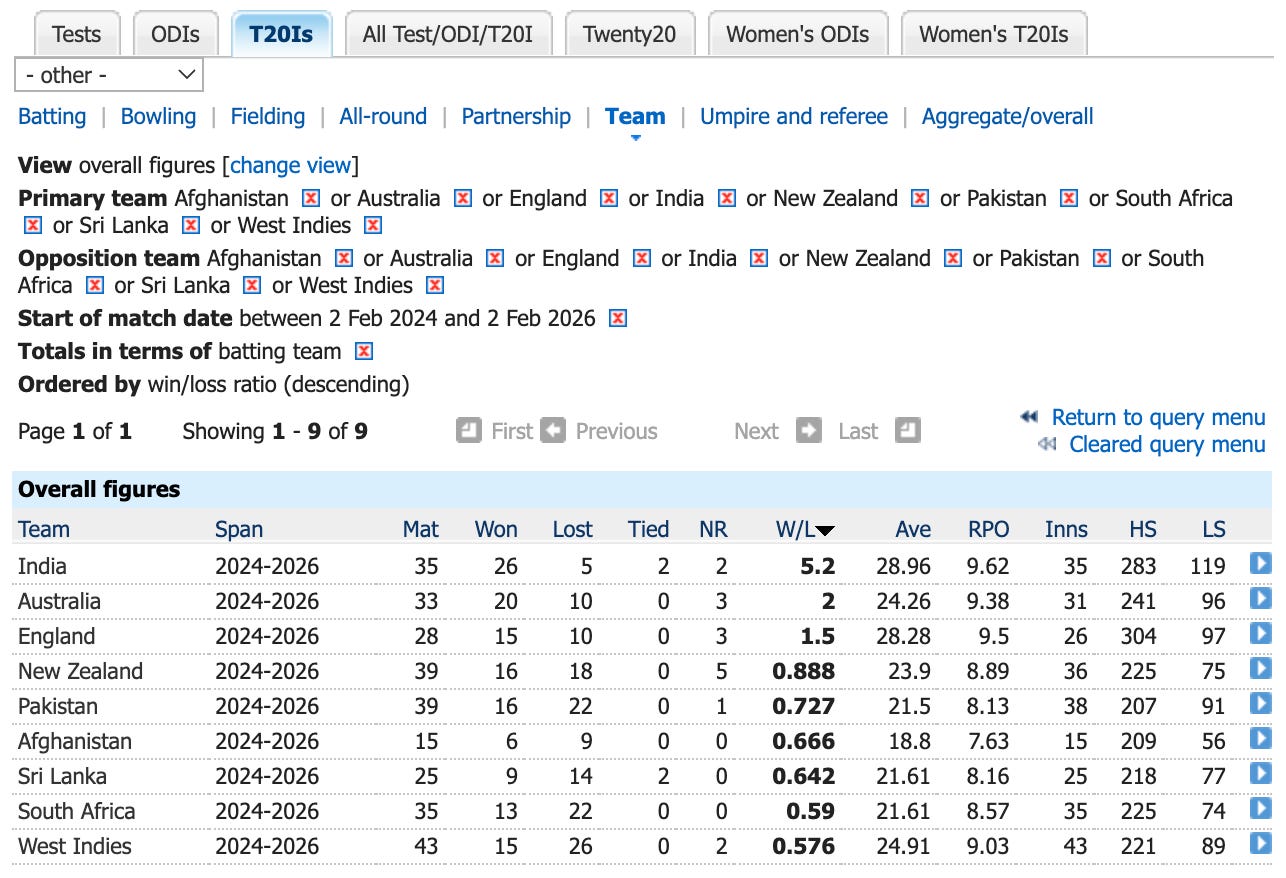Remove West Indies from Primary team filter

[373, 225]
